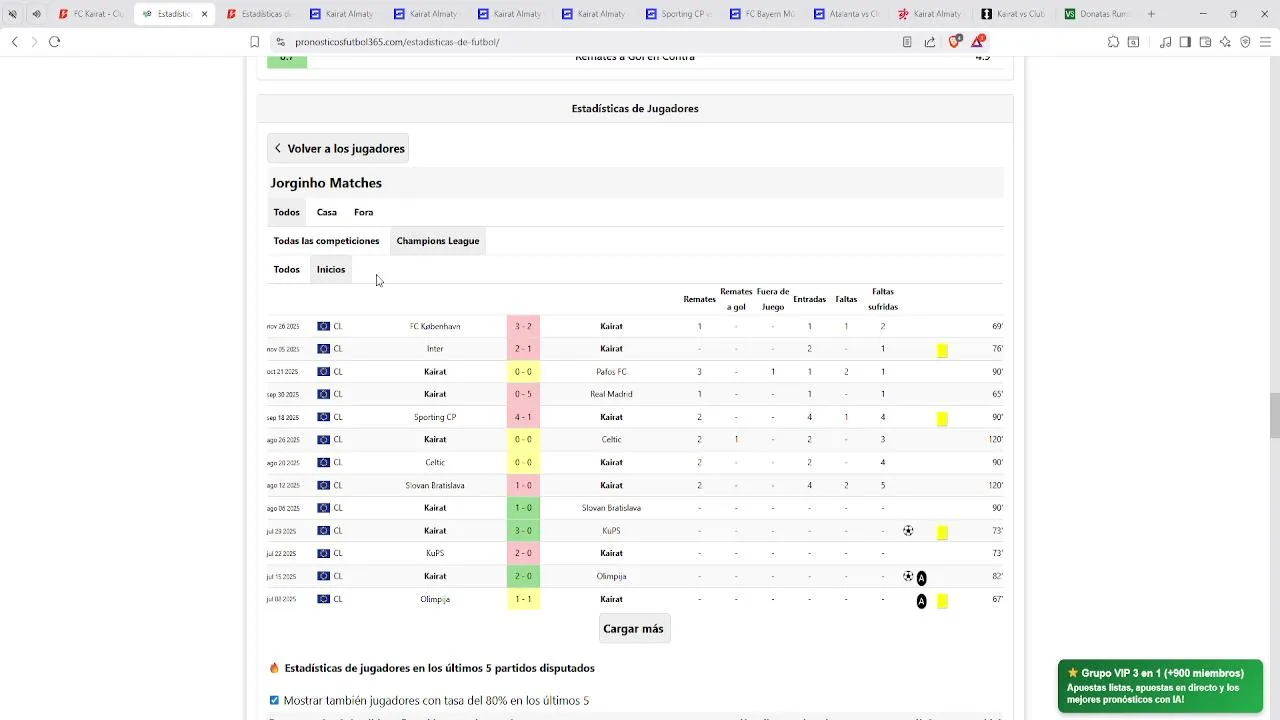
Task: Switch to the 'Kairat vs Club' browser tab
Action: [x=1014, y=14]
